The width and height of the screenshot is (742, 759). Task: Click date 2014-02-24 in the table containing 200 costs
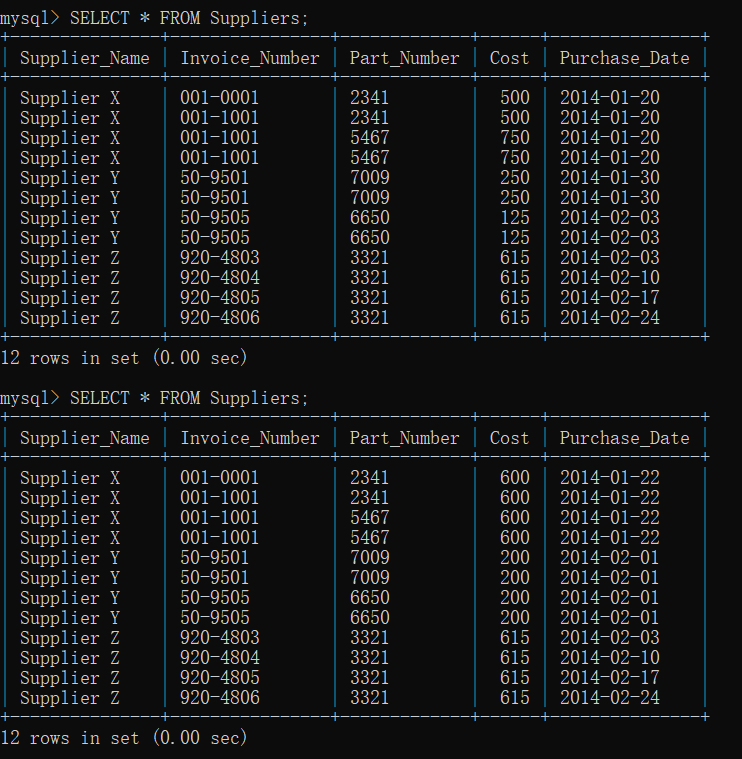click(609, 698)
